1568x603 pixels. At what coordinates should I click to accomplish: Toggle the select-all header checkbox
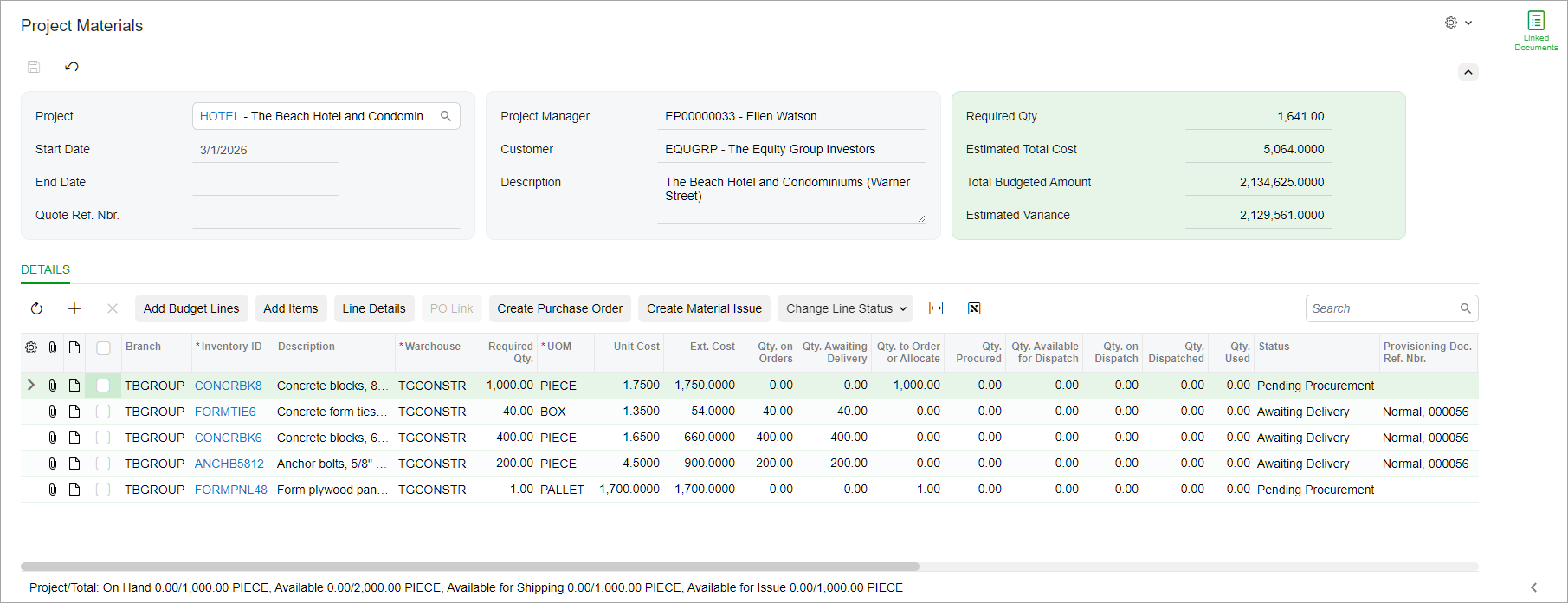tap(103, 348)
